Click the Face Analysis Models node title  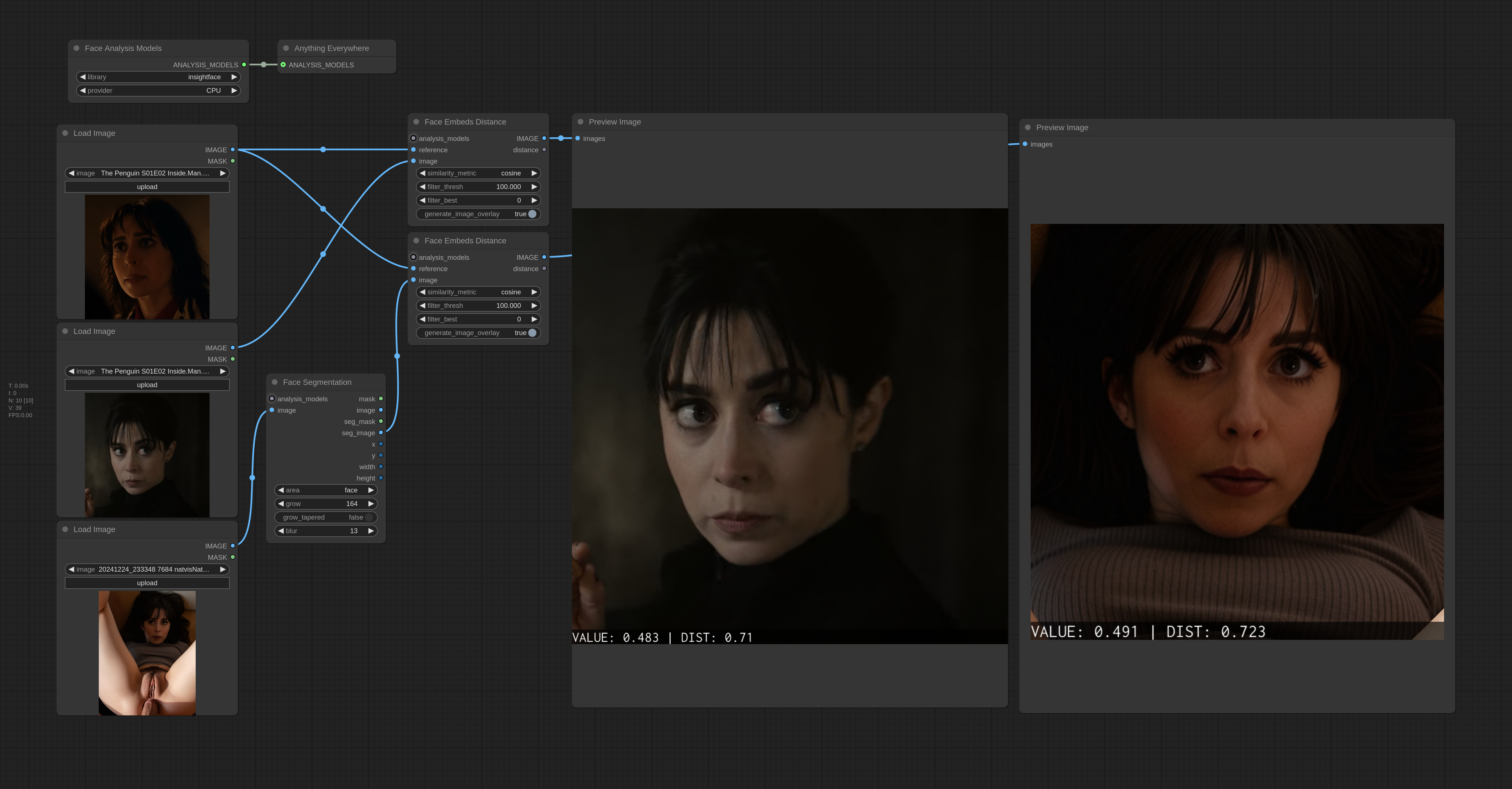point(123,48)
